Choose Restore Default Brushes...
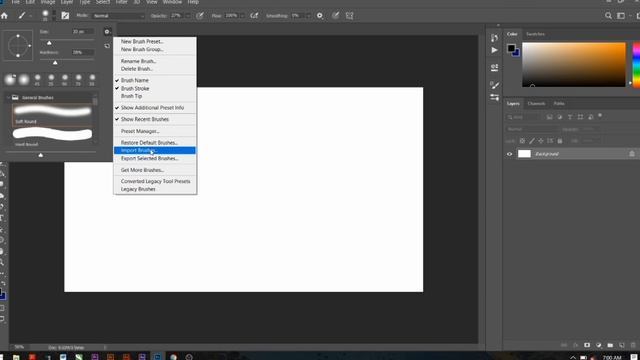640x360 pixels. click(x=149, y=142)
